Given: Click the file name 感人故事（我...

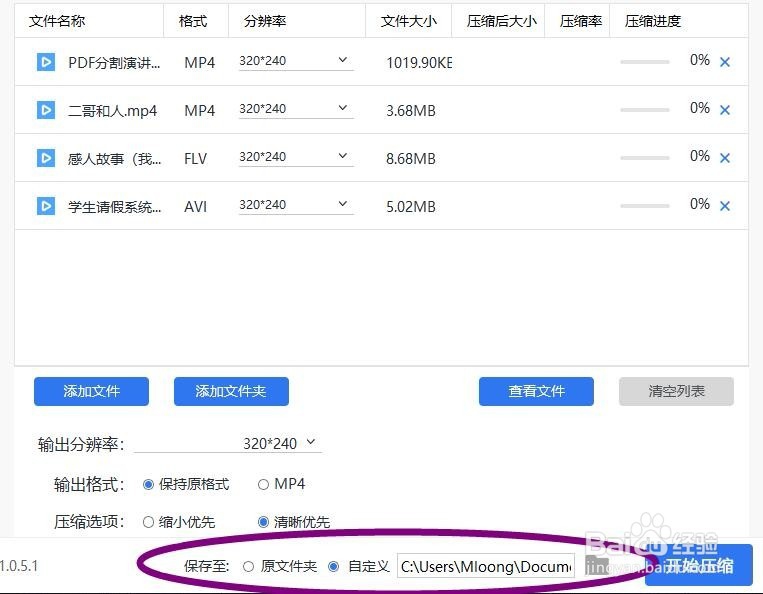Looking at the screenshot, I should [x=114, y=159].
